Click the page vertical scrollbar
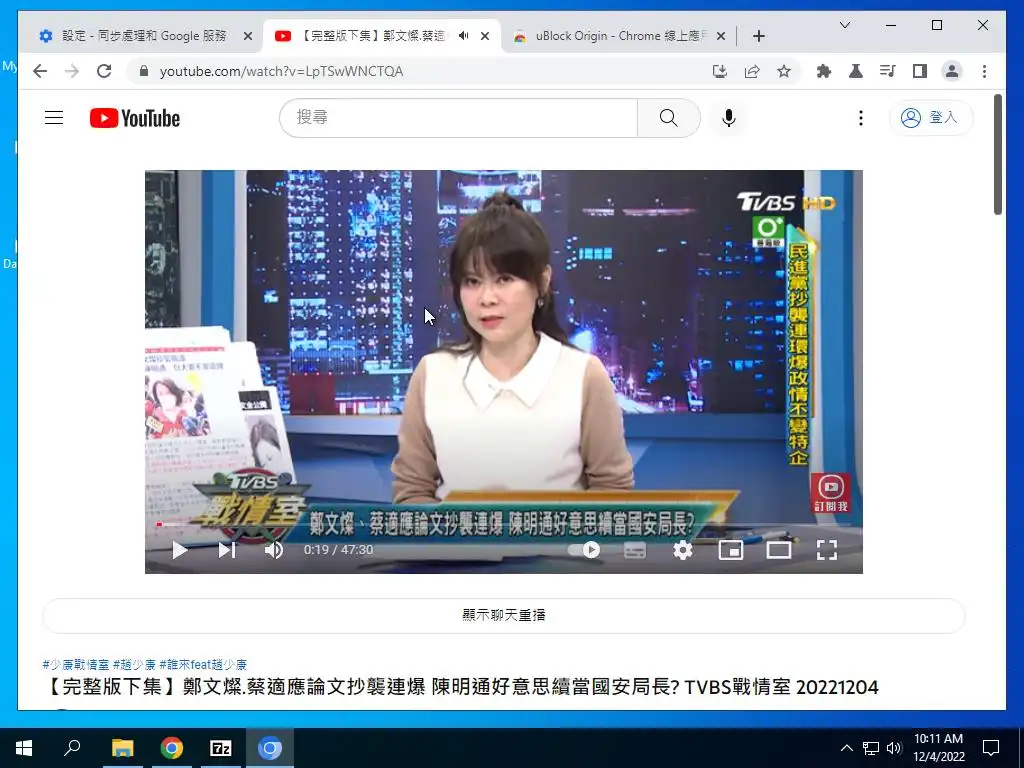Image resolution: width=1024 pixels, height=768 pixels. pyautogui.click(x=998, y=154)
